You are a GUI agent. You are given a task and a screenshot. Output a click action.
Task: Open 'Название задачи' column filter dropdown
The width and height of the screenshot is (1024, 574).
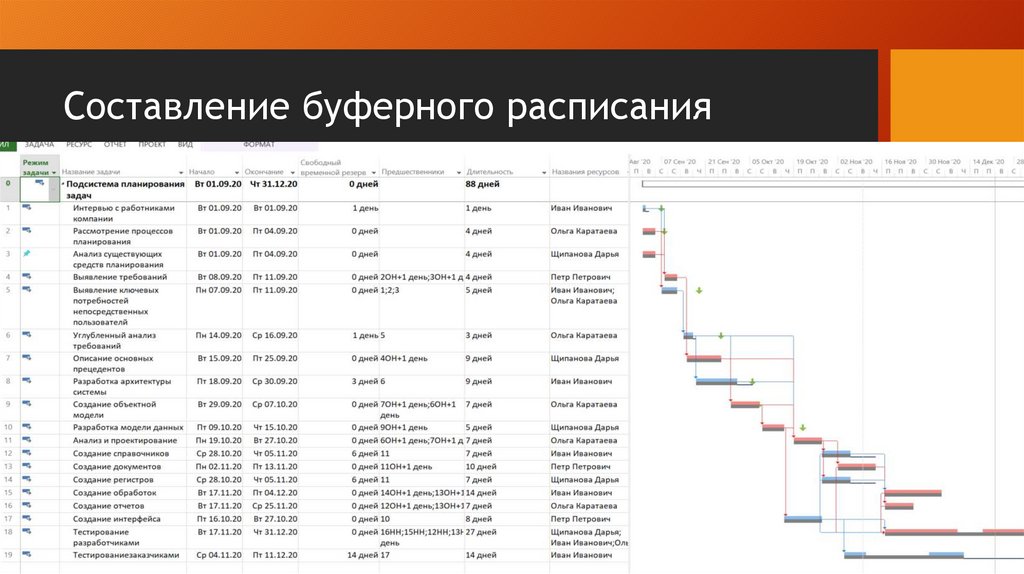(181, 173)
